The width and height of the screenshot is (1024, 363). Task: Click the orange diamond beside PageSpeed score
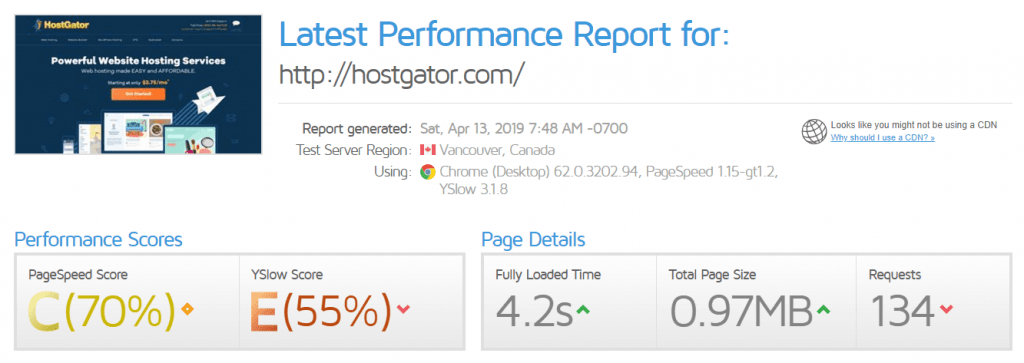(187, 309)
